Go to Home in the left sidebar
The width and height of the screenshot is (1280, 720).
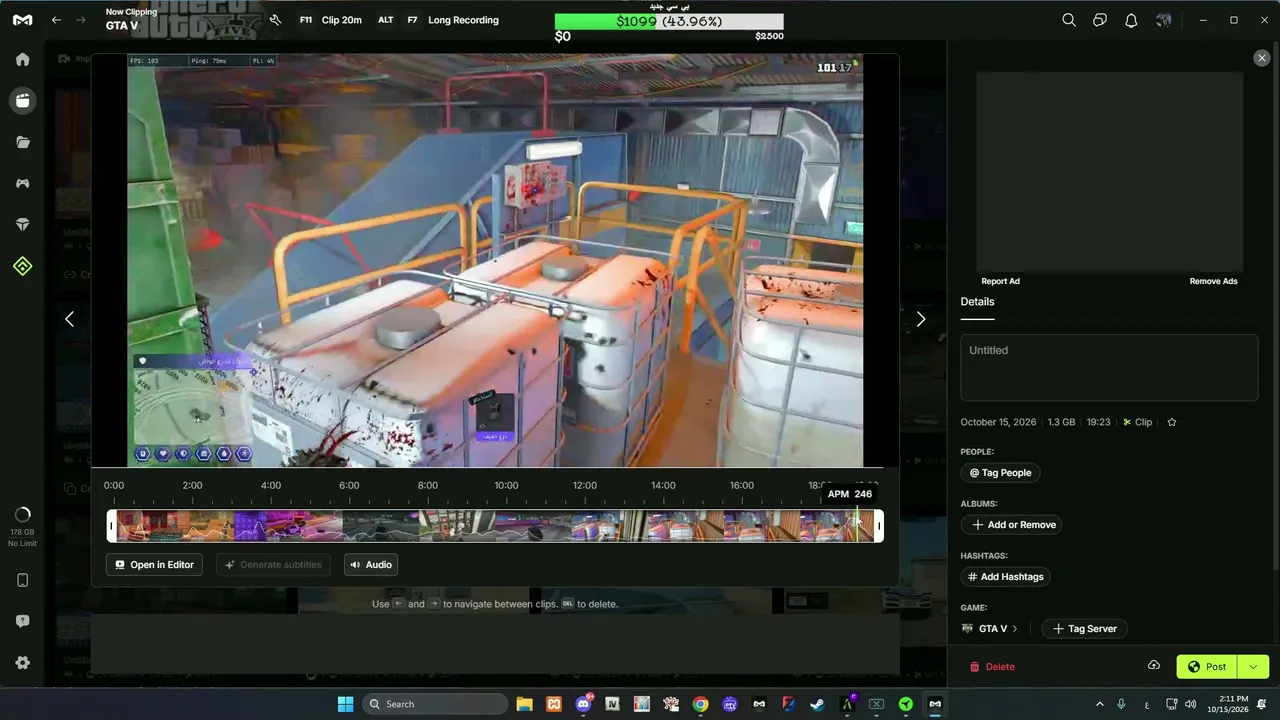coord(22,59)
